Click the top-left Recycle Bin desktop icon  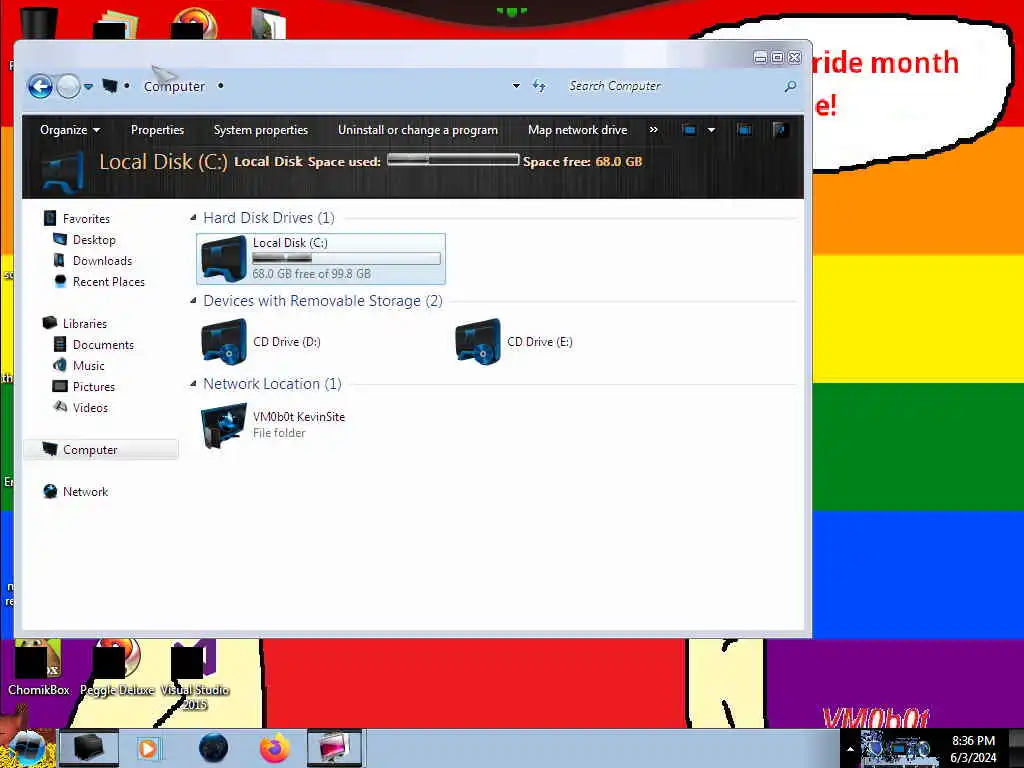click(x=39, y=22)
